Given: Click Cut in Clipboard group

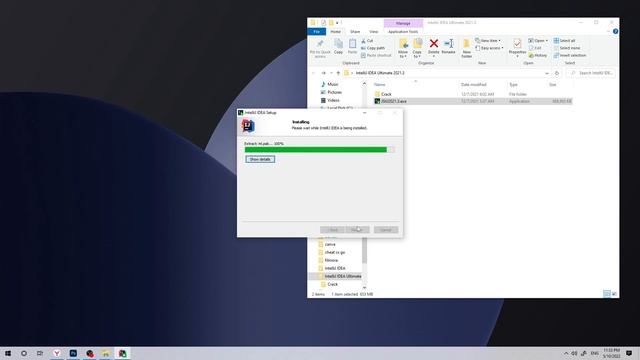Looking at the screenshot, I should click(x=367, y=41).
